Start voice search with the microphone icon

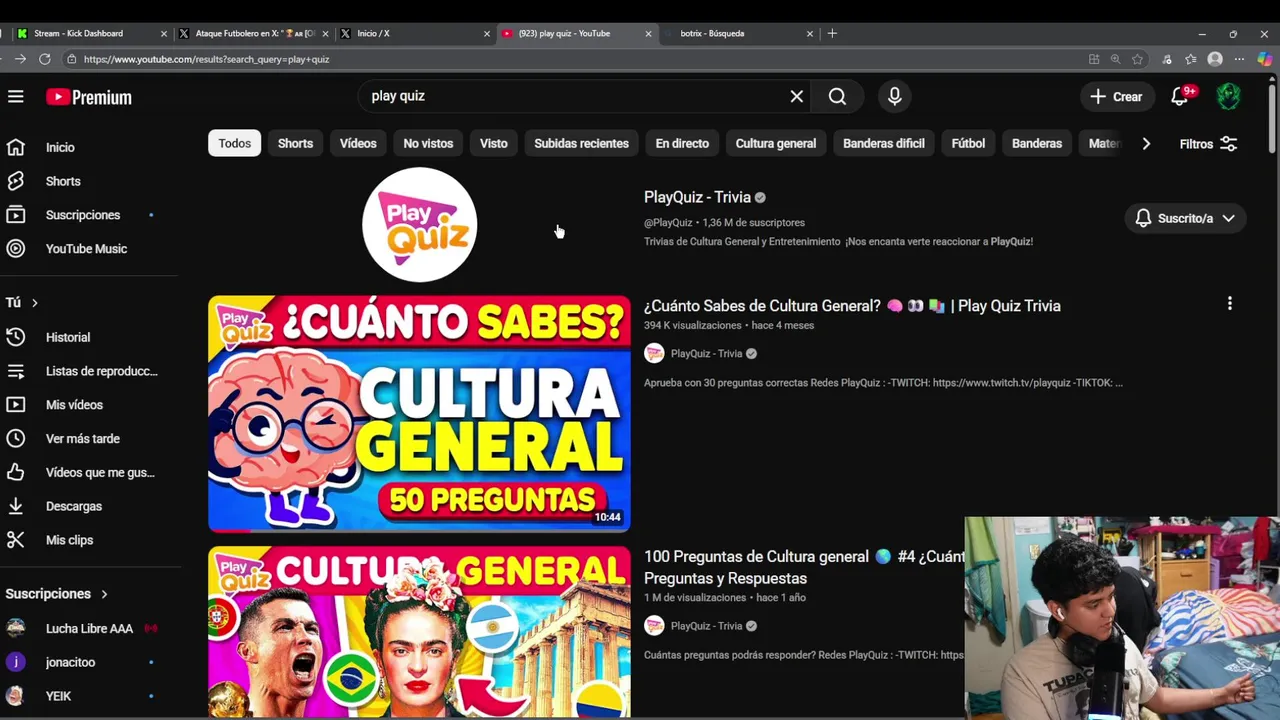[x=895, y=96]
